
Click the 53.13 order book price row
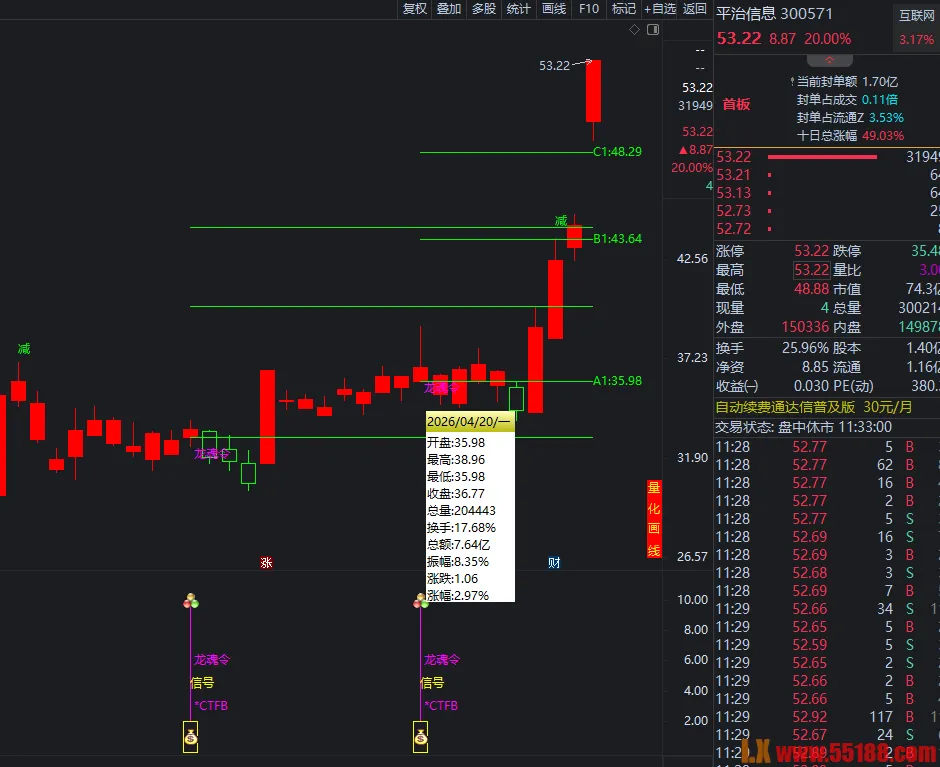(828, 193)
